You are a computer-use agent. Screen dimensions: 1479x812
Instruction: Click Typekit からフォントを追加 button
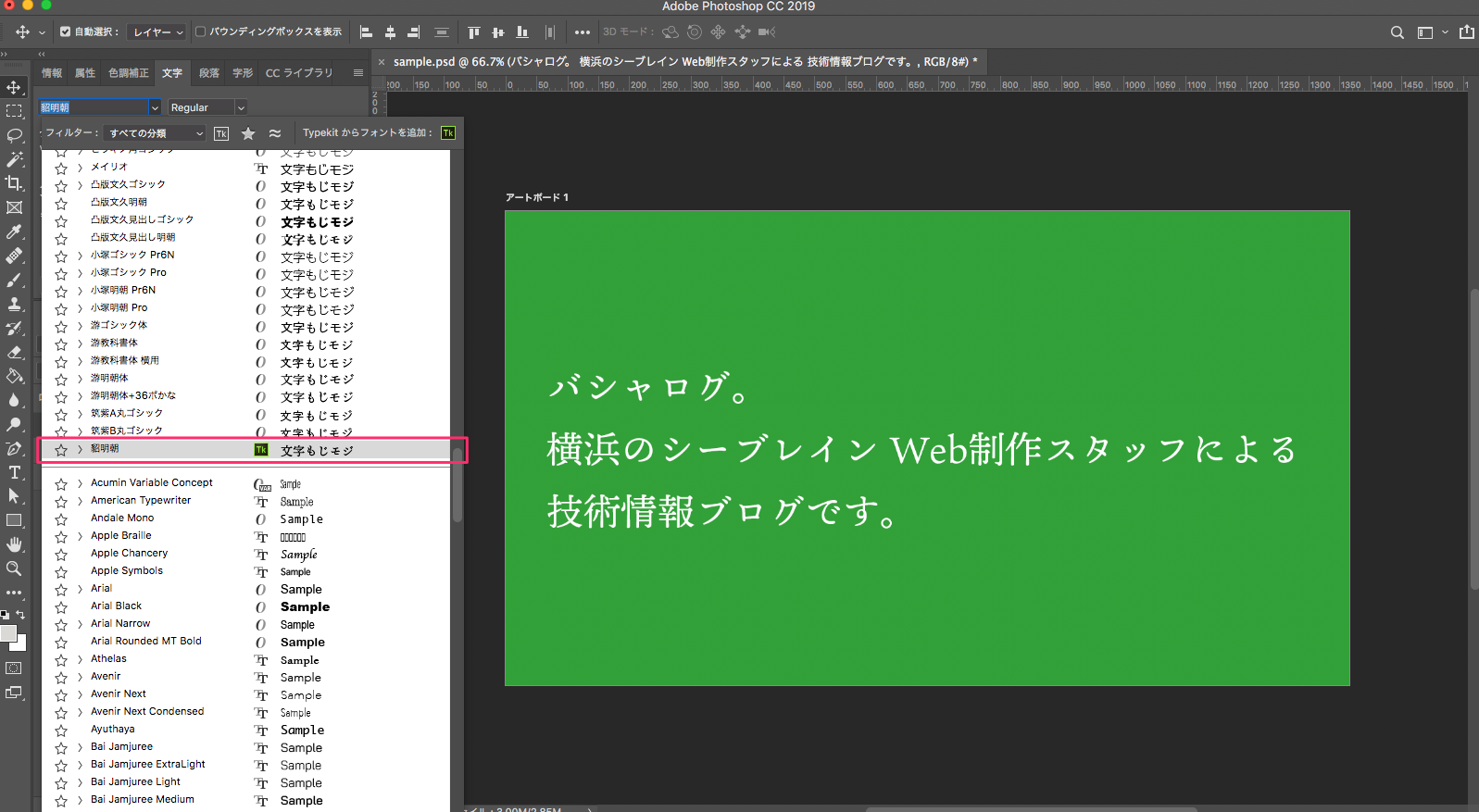pyautogui.click(x=448, y=133)
